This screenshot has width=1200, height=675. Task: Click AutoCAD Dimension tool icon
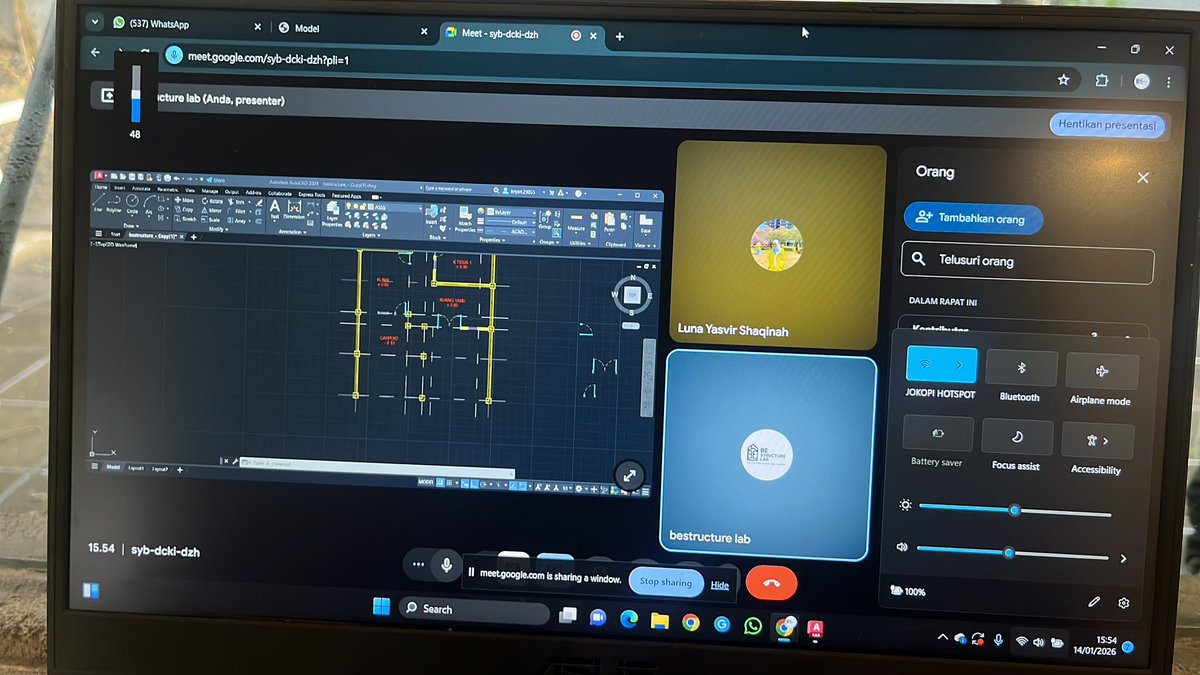pyautogui.click(x=293, y=210)
